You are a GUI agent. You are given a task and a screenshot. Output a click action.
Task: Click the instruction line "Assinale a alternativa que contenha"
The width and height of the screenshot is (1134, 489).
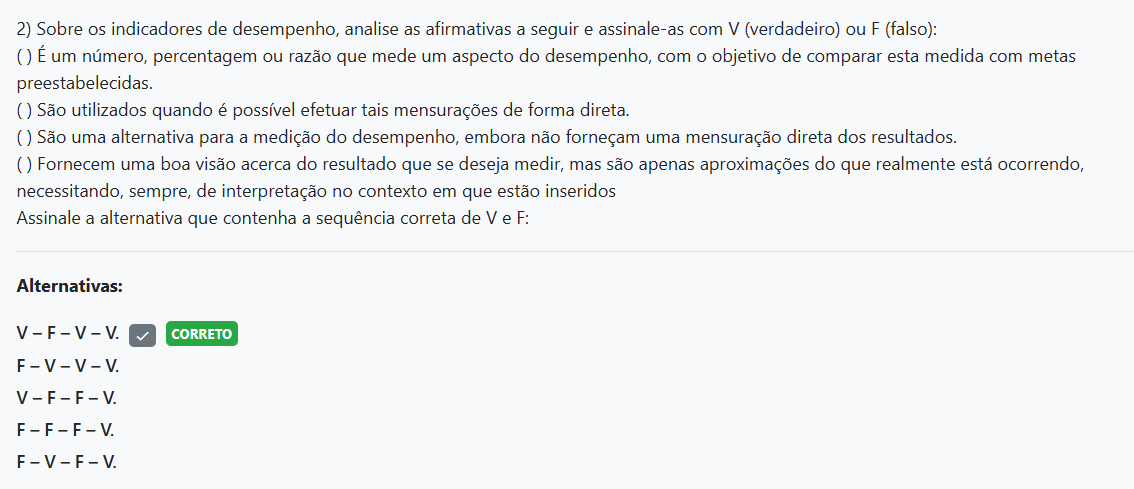272,217
